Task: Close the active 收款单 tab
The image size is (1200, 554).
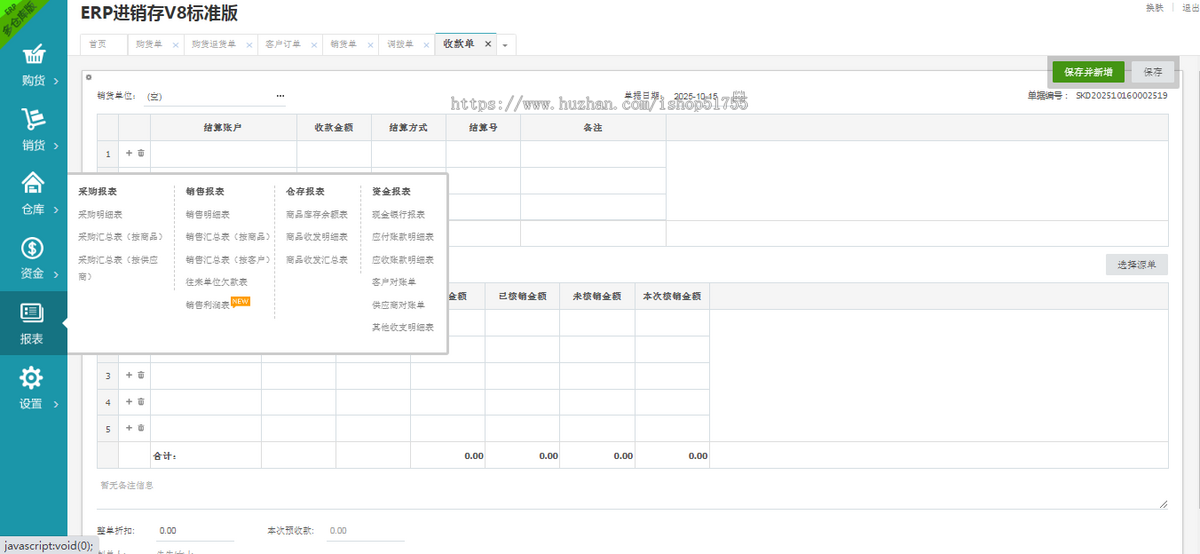Action: (x=488, y=44)
